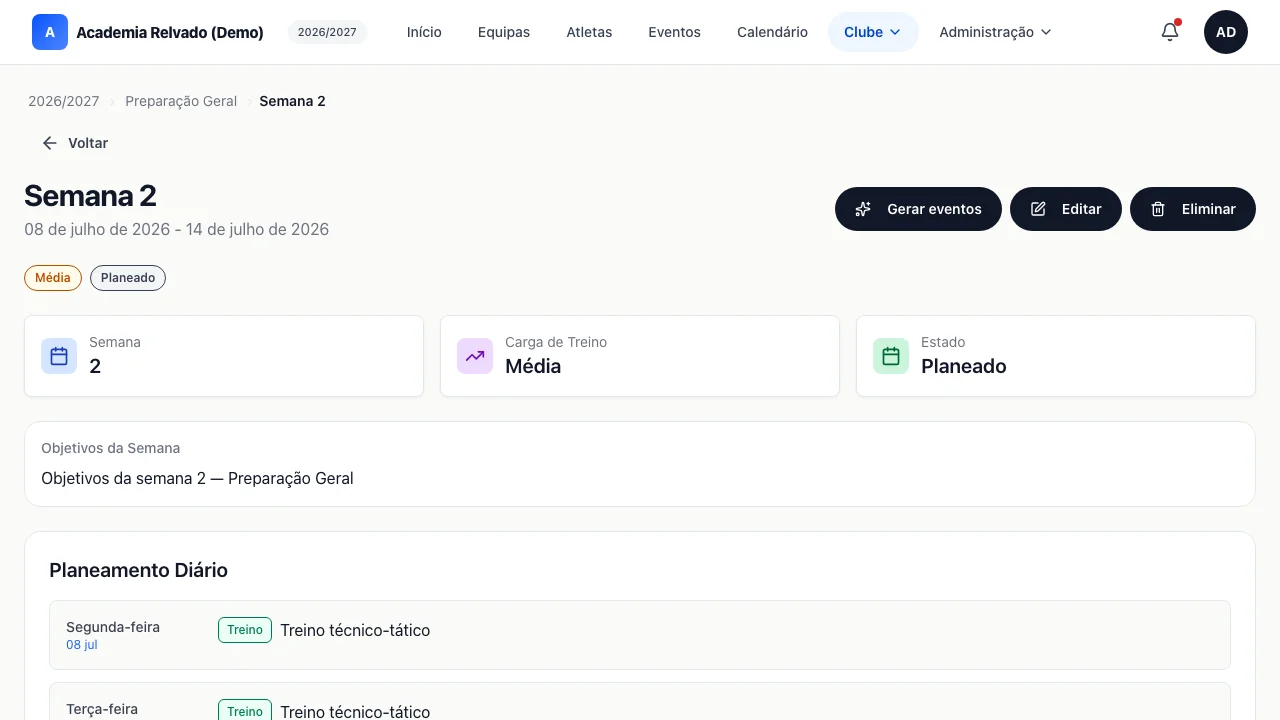The height and width of the screenshot is (720, 1280).
Task: Click the blue calendar icon in Semana card
Action: point(59,356)
